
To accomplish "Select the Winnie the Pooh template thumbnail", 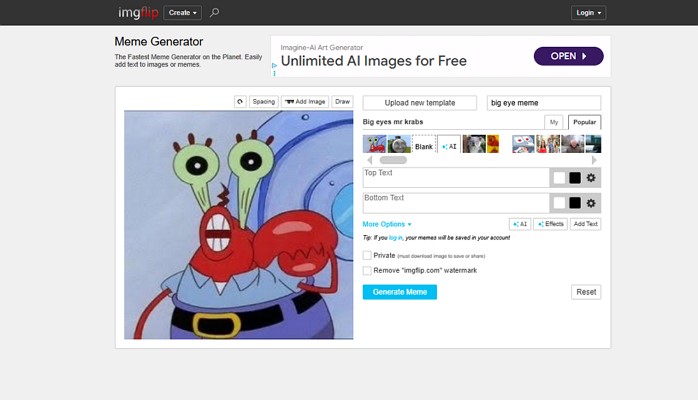I will pos(493,144).
